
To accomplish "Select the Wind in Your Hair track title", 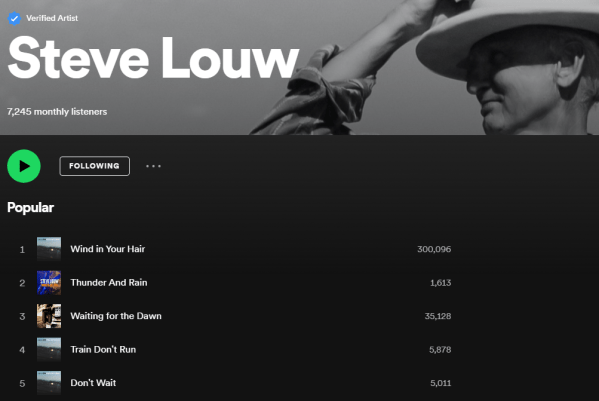I will coord(108,249).
